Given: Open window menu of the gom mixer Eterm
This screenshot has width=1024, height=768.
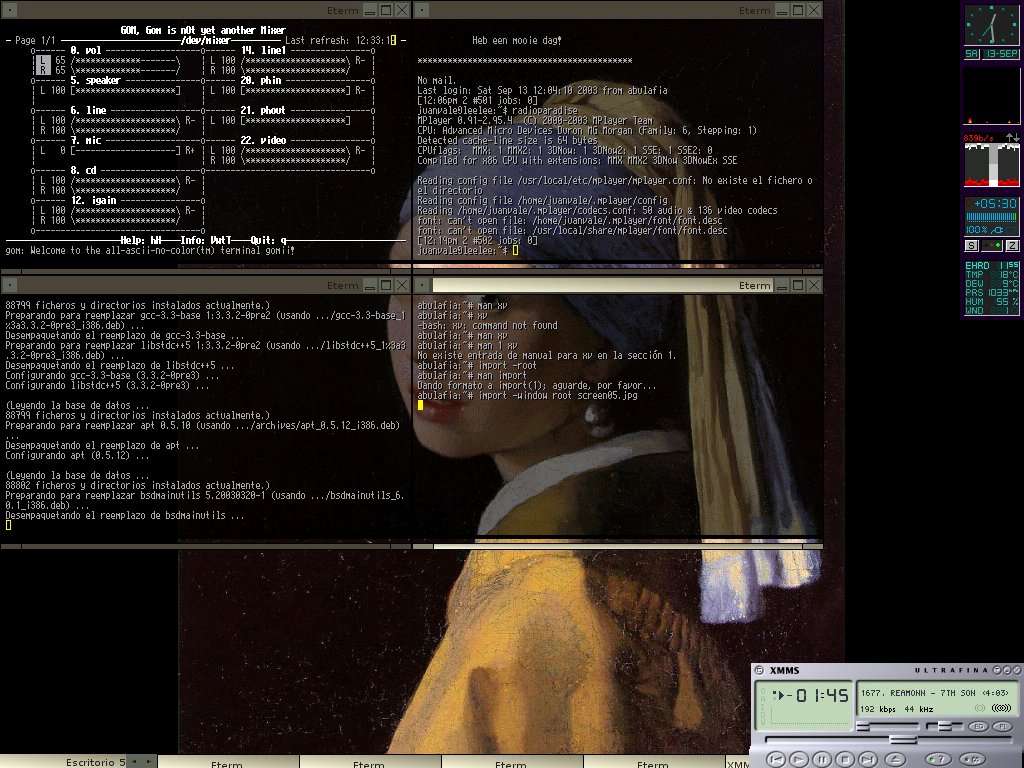Looking at the screenshot, I should click(10, 10).
